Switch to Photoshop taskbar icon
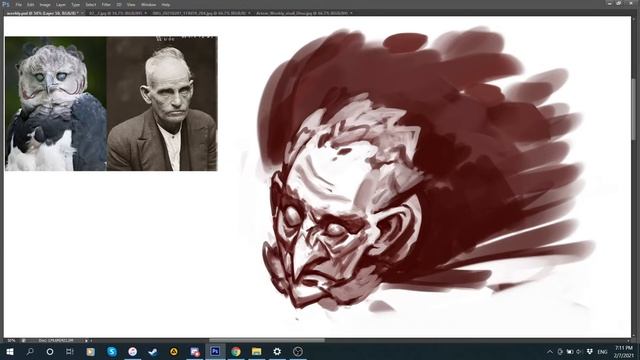The height and width of the screenshot is (360, 640). [x=215, y=351]
